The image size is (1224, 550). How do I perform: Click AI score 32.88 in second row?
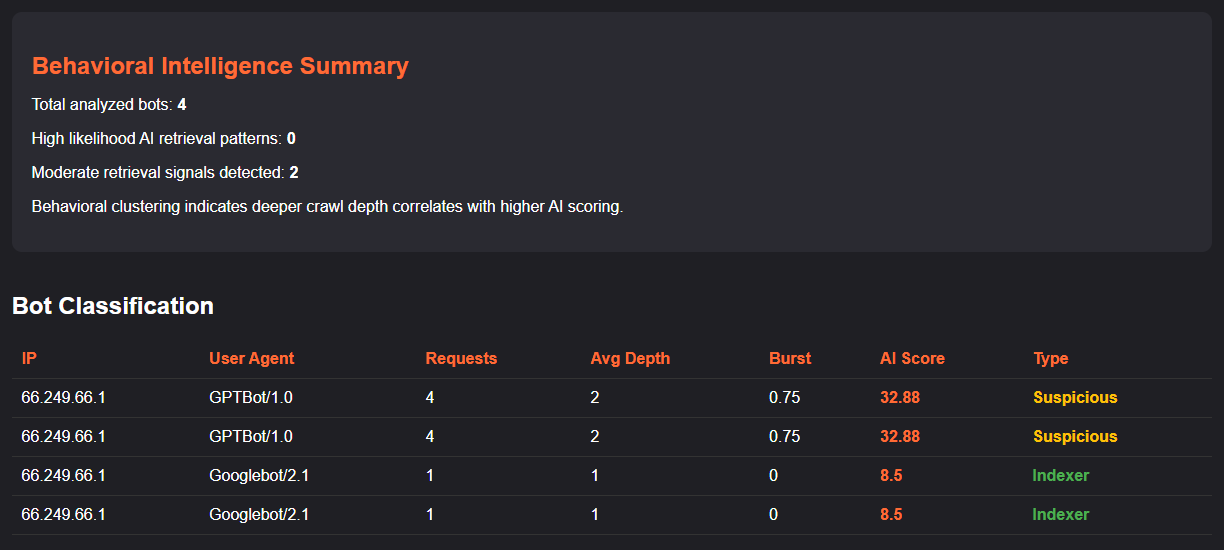pyautogui.click(x=900, y=436)
